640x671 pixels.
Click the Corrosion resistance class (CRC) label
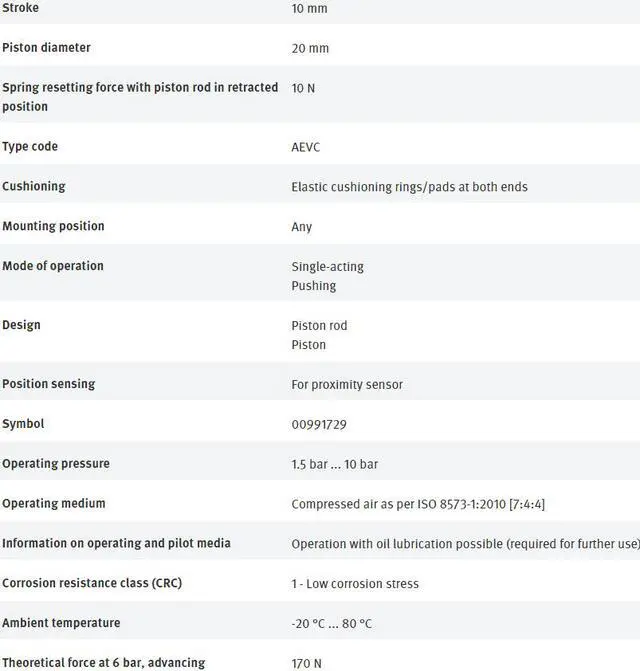[92, 583]
